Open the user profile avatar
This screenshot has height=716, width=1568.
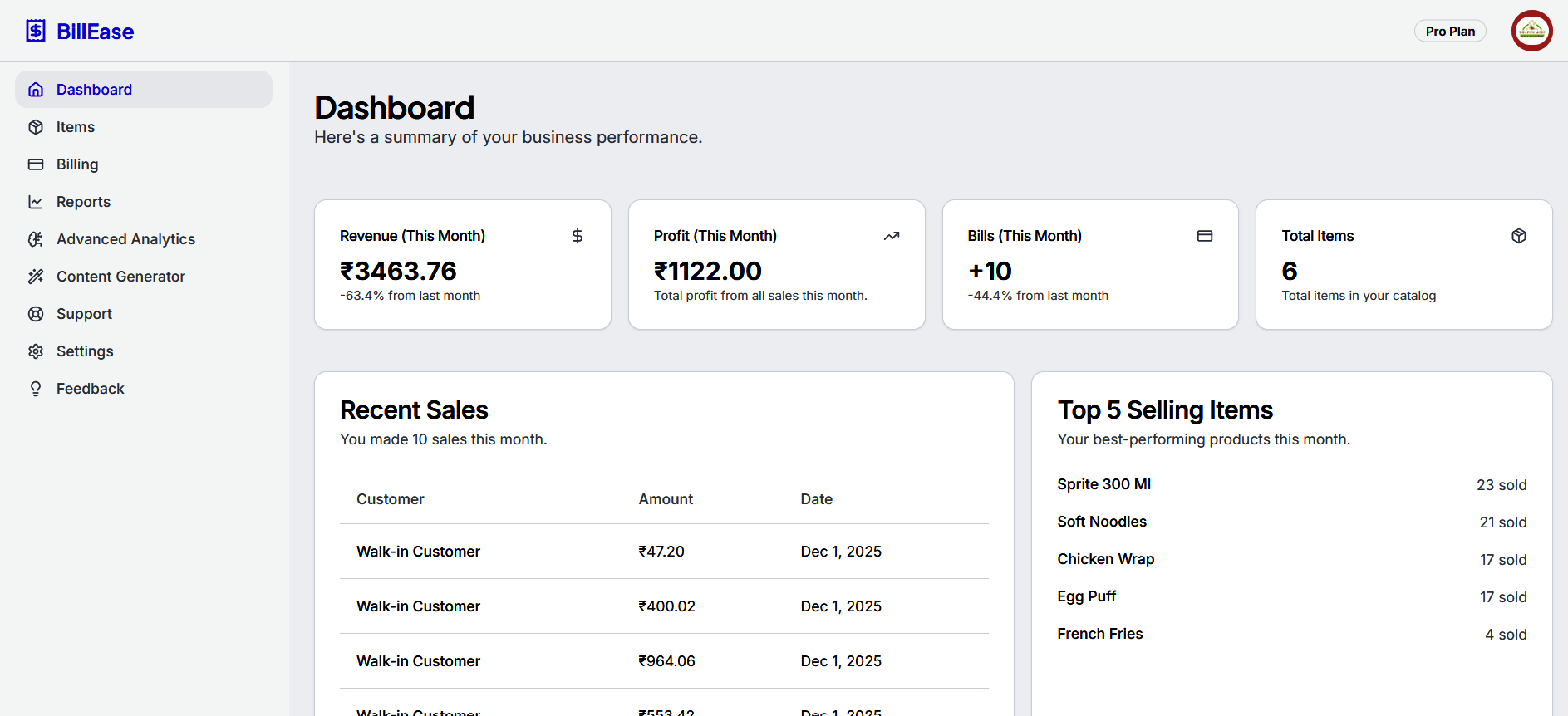(1531, 31)
